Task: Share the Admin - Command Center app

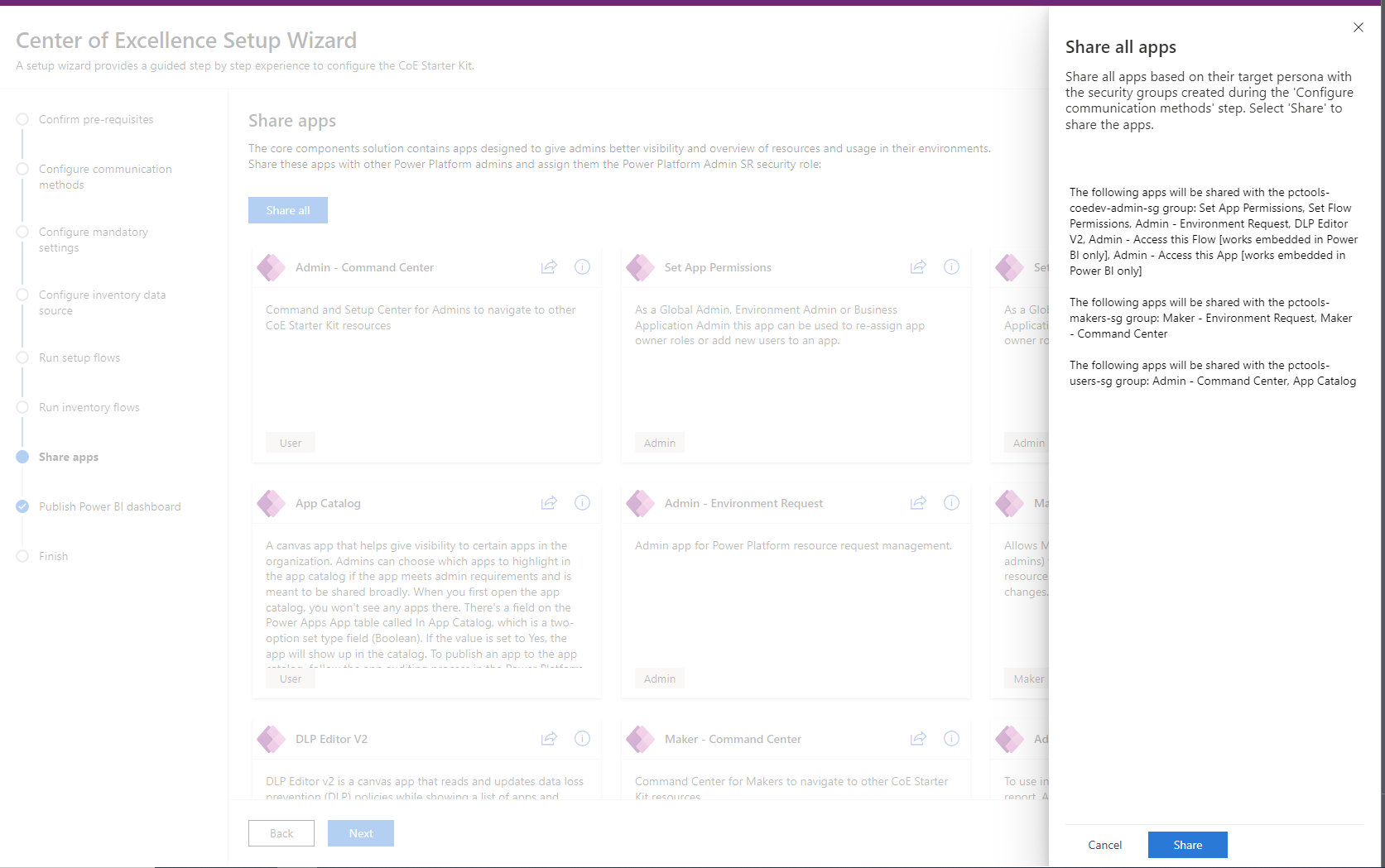Action: tap(549, 266)
